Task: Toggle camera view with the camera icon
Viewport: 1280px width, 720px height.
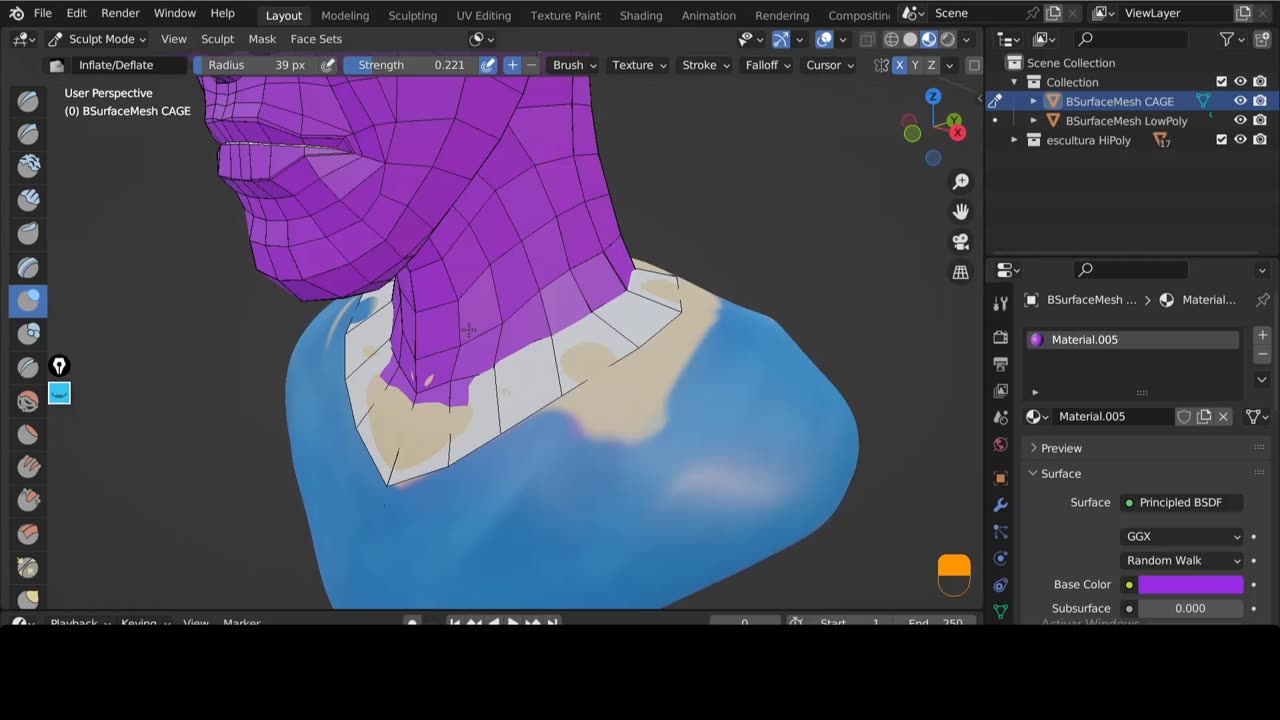Action: 960,242
